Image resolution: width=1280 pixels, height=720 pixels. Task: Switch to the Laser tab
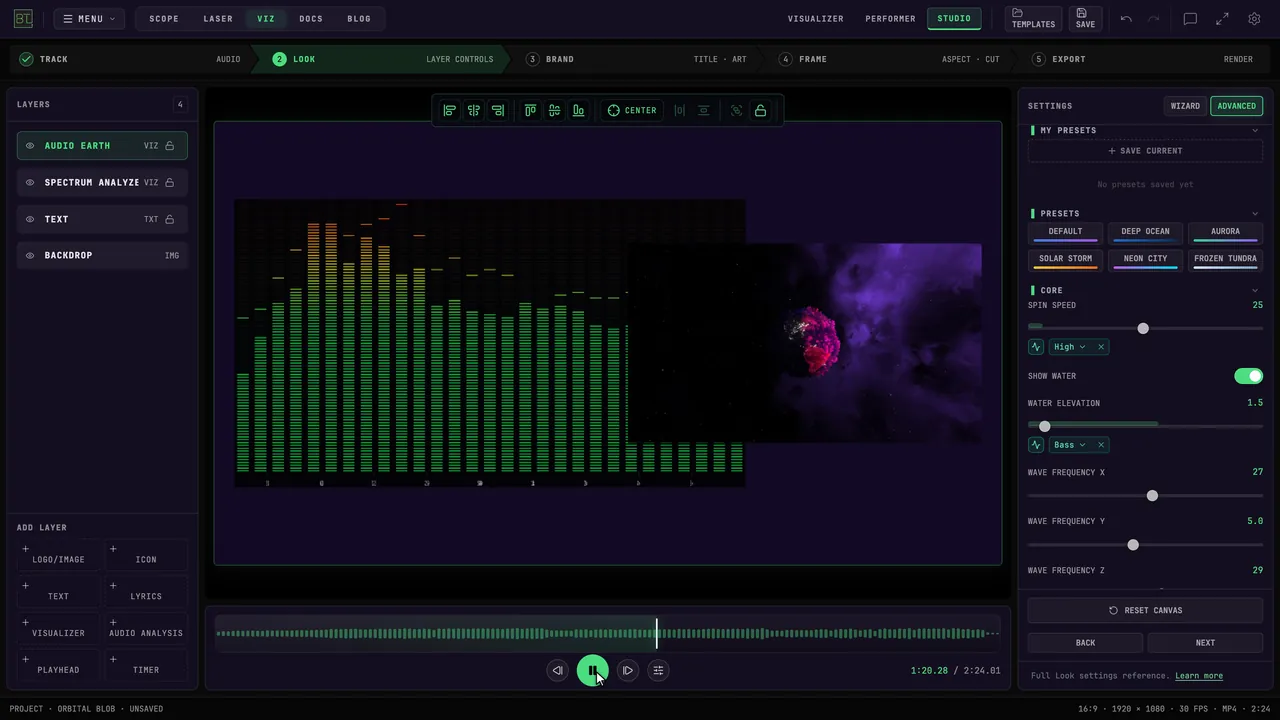coord(218,19)
